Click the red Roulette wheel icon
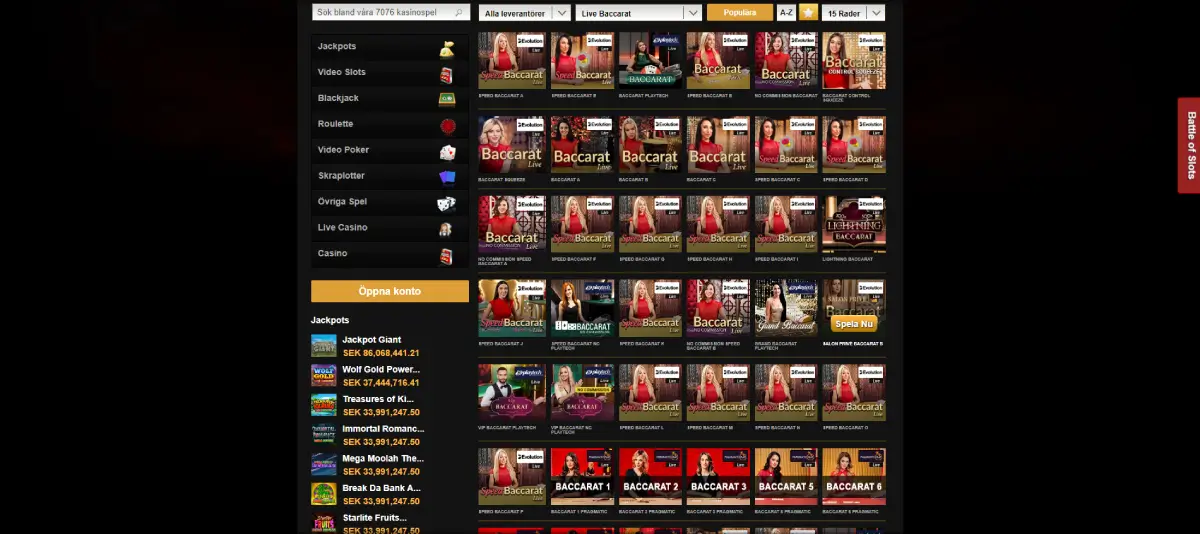Screen dimensions: 1200x534 pyautogui.click(x=447, y=125)
